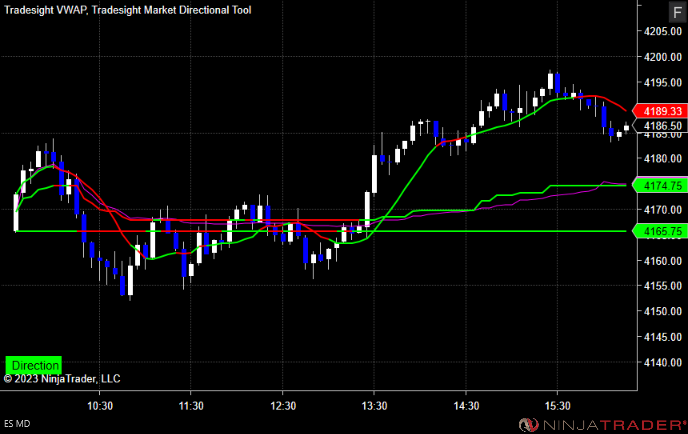
Task: Click the 4205.00 price axis label
Action: point(663,31)
